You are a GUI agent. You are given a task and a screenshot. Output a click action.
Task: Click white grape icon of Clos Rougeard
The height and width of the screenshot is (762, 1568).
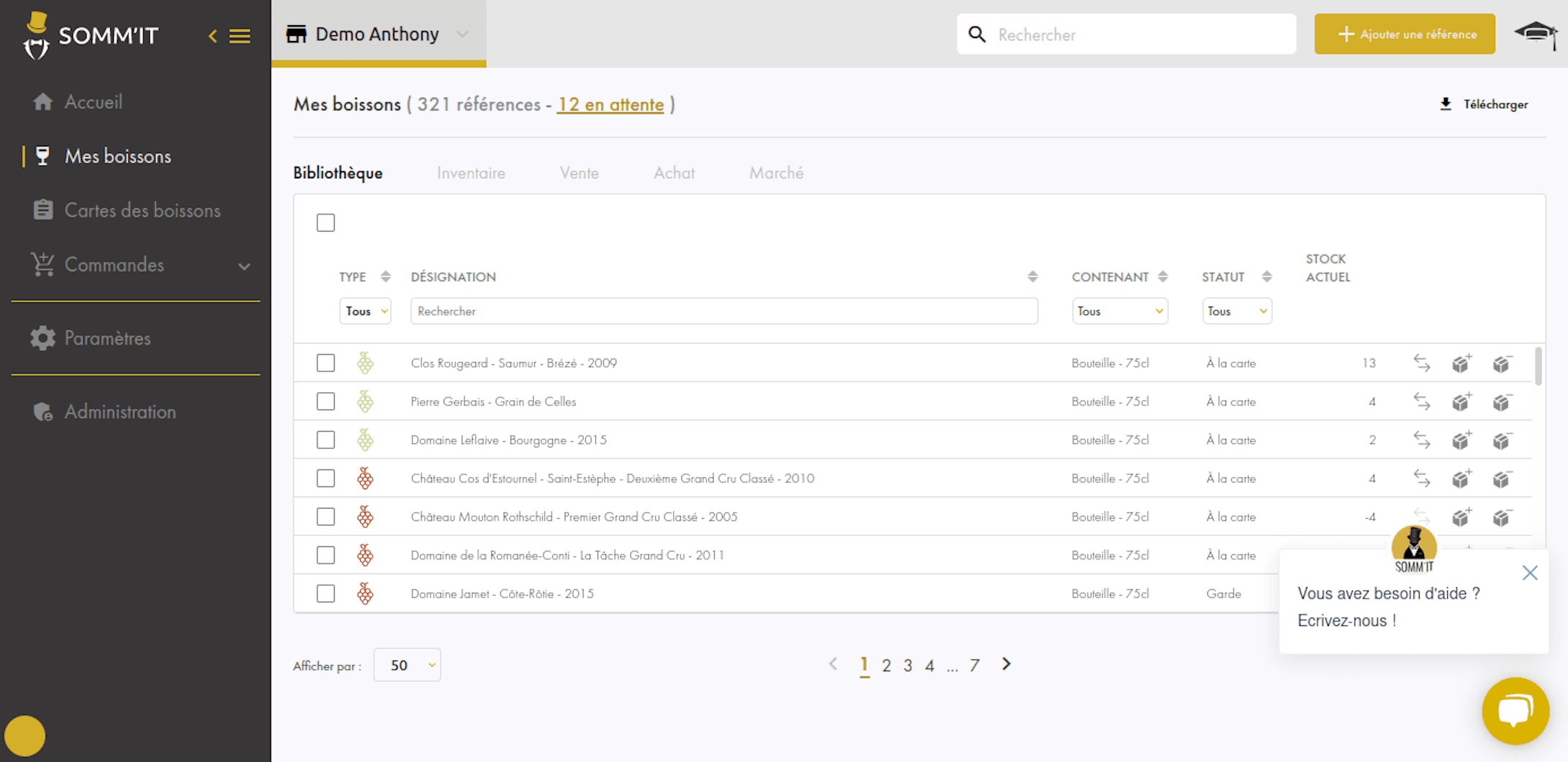point(365,363)
